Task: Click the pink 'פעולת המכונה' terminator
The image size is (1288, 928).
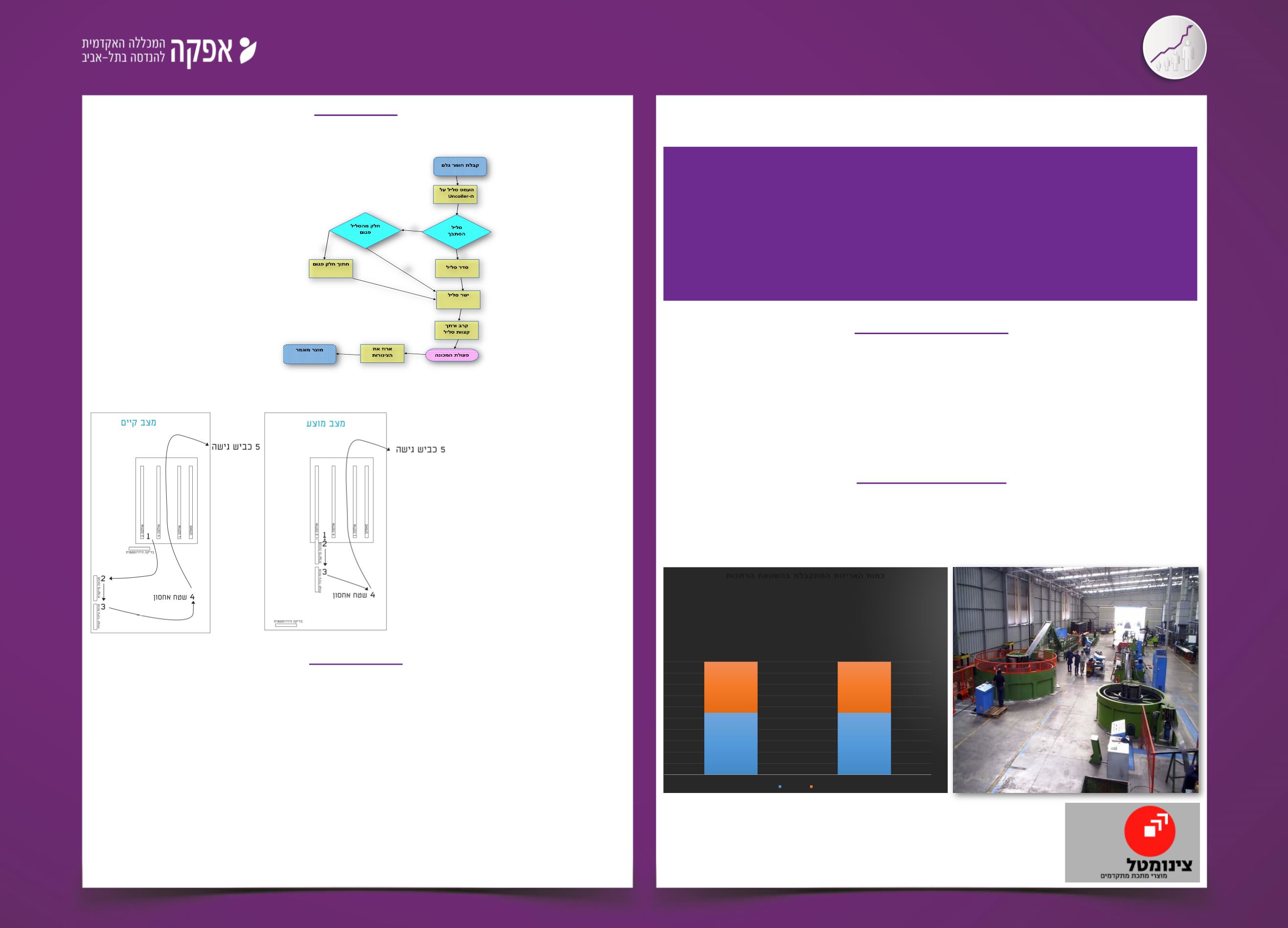Action: click(x=452, y=355)
